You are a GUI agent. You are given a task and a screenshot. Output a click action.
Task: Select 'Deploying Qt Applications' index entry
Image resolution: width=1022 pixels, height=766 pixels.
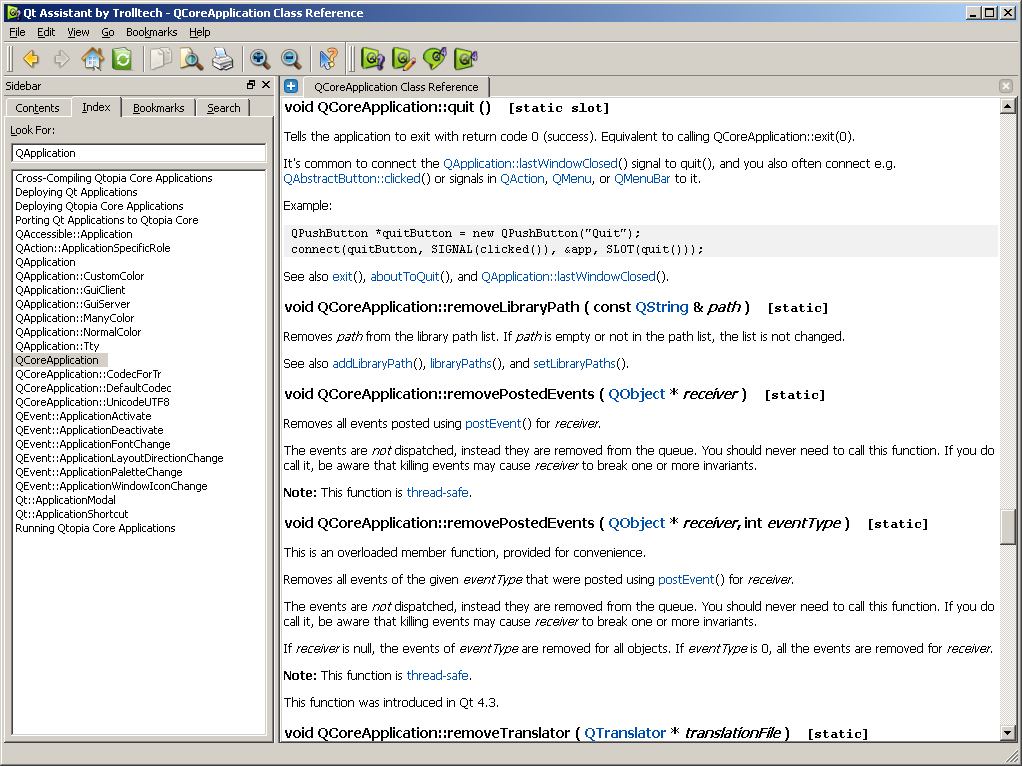click(76, 192)
